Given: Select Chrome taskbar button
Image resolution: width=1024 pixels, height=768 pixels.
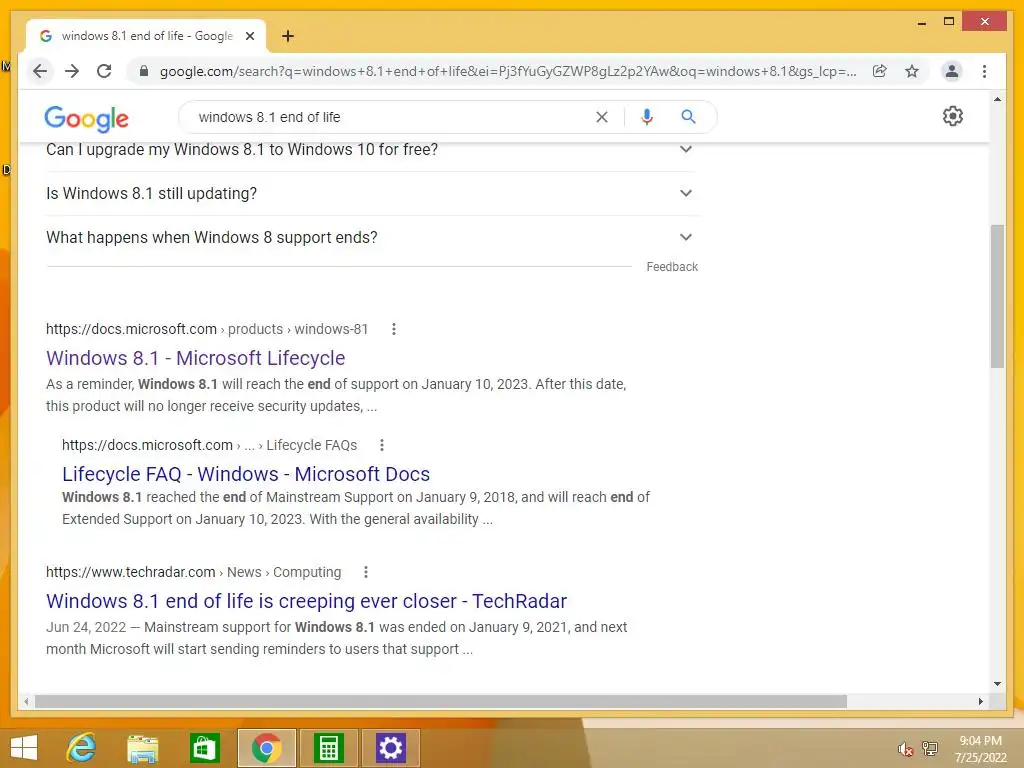Looking at the screenshot, I should coord(266,748).
